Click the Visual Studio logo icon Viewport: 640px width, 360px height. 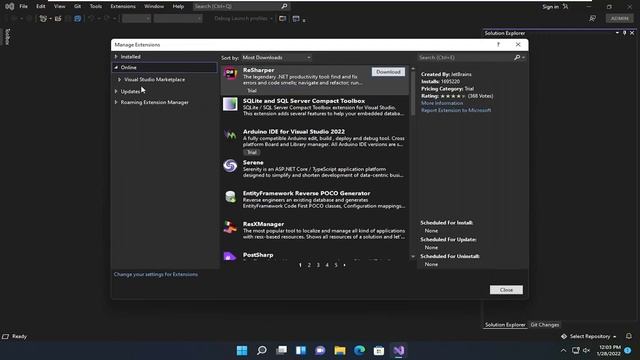click(9, 7)
